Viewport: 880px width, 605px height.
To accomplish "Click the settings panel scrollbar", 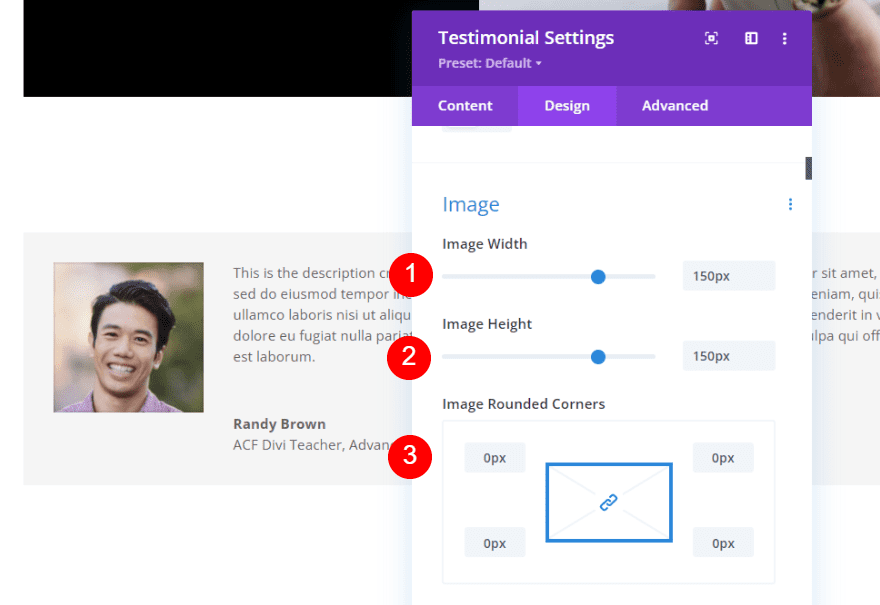I will (x=808, y=168).
